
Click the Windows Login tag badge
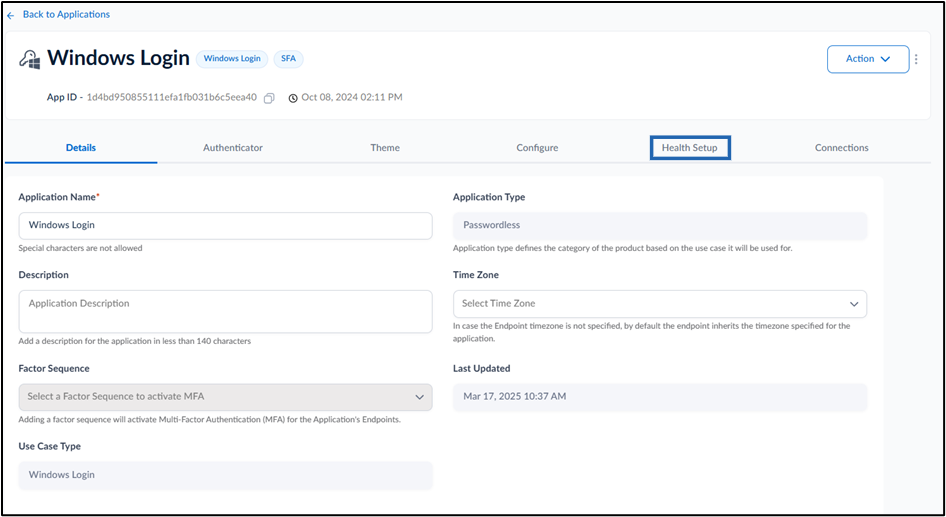[x=232, y=59]
